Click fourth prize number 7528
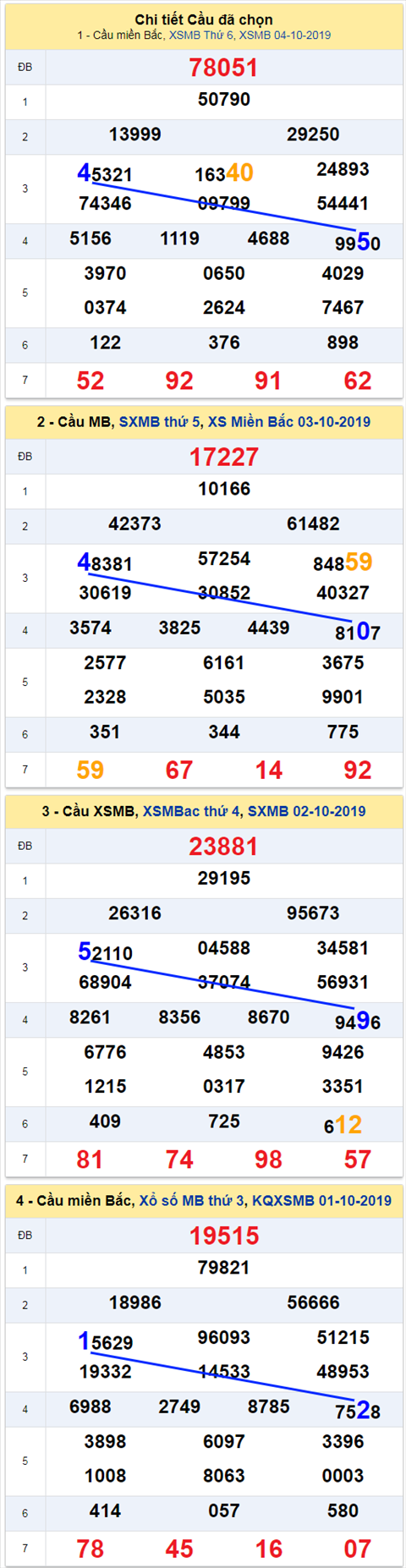The height and width of the screenshot is (1568, 406). click(358, 1411)
